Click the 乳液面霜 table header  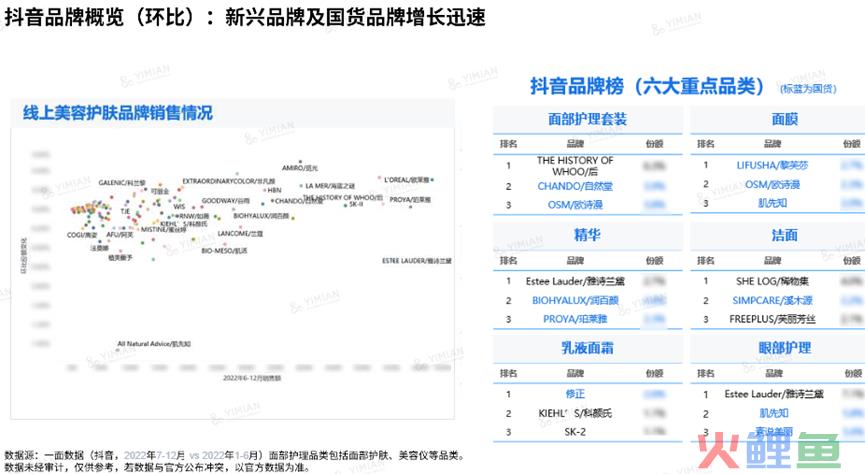pos(587,348)
